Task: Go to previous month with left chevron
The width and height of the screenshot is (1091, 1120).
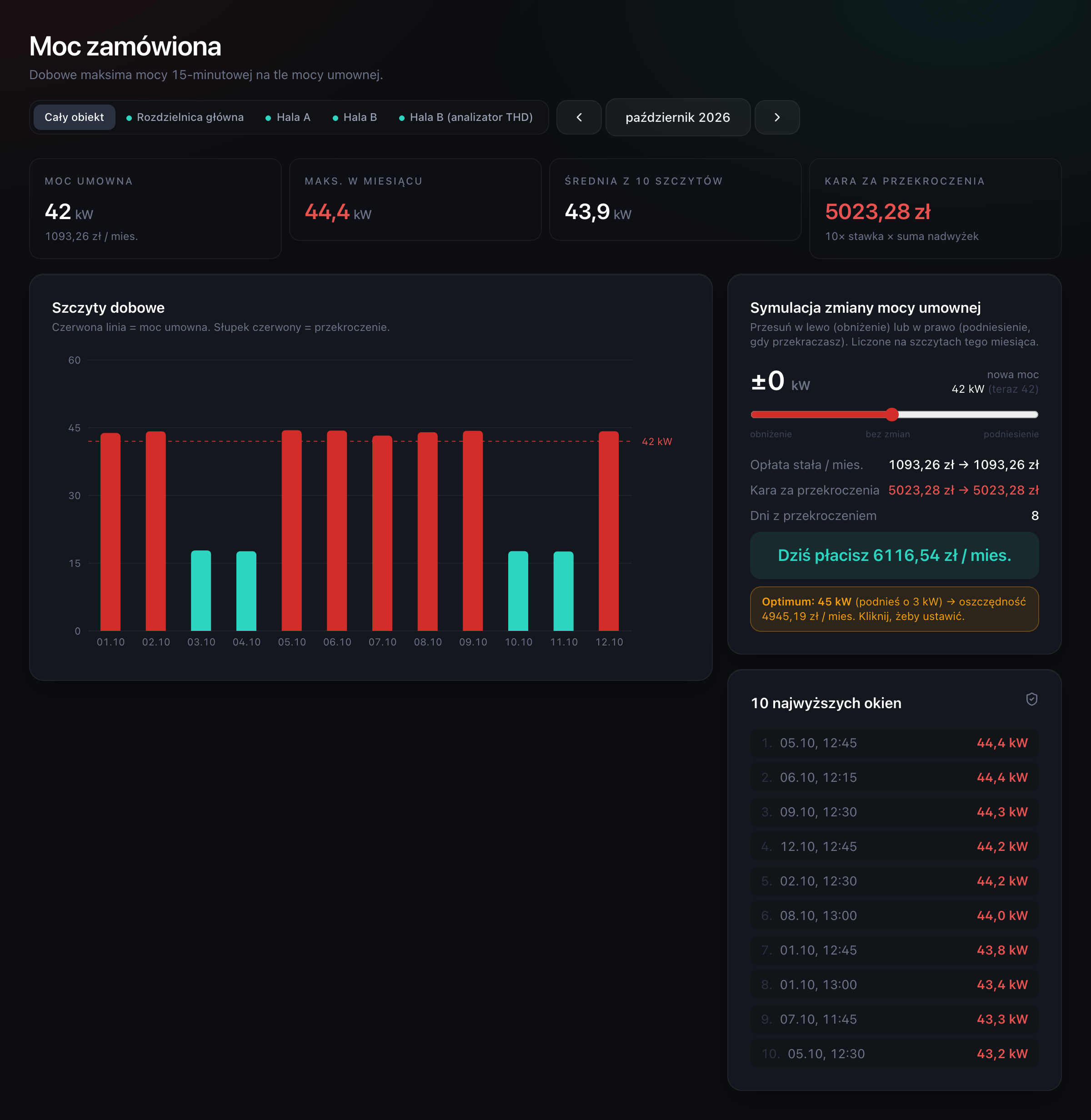Action: coord(579,117)
